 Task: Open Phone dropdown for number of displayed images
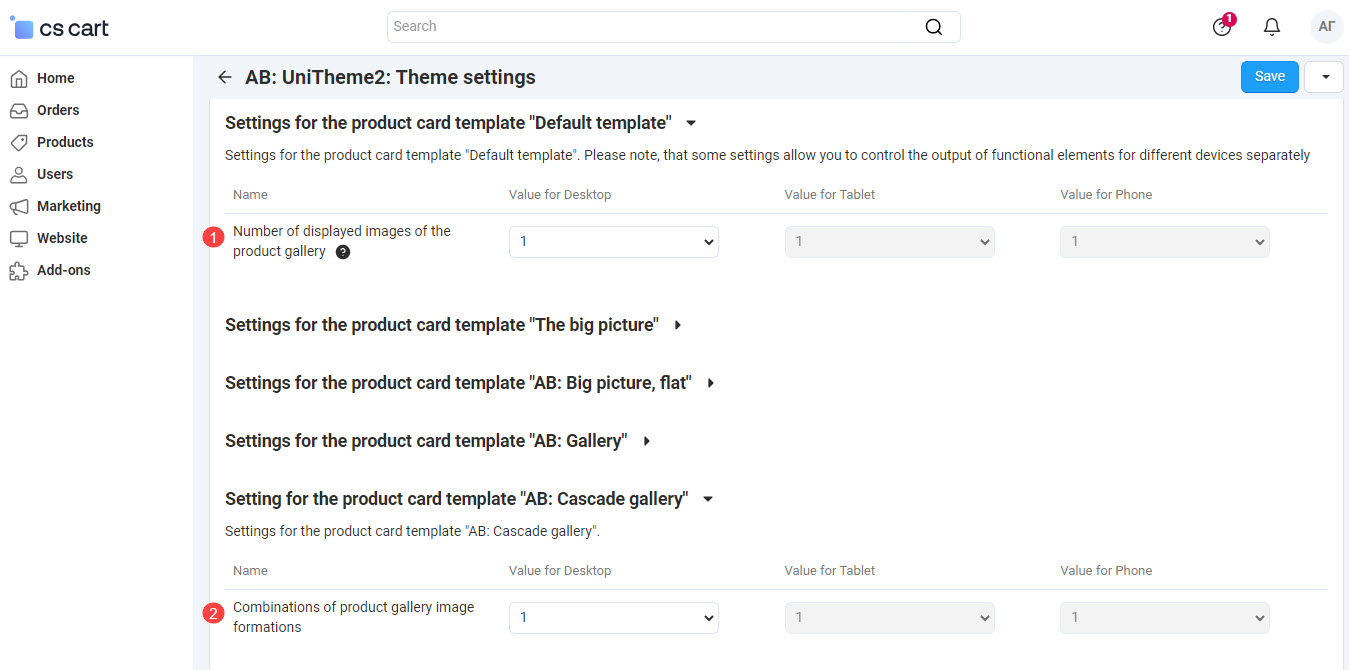(x=1165, y=242)
